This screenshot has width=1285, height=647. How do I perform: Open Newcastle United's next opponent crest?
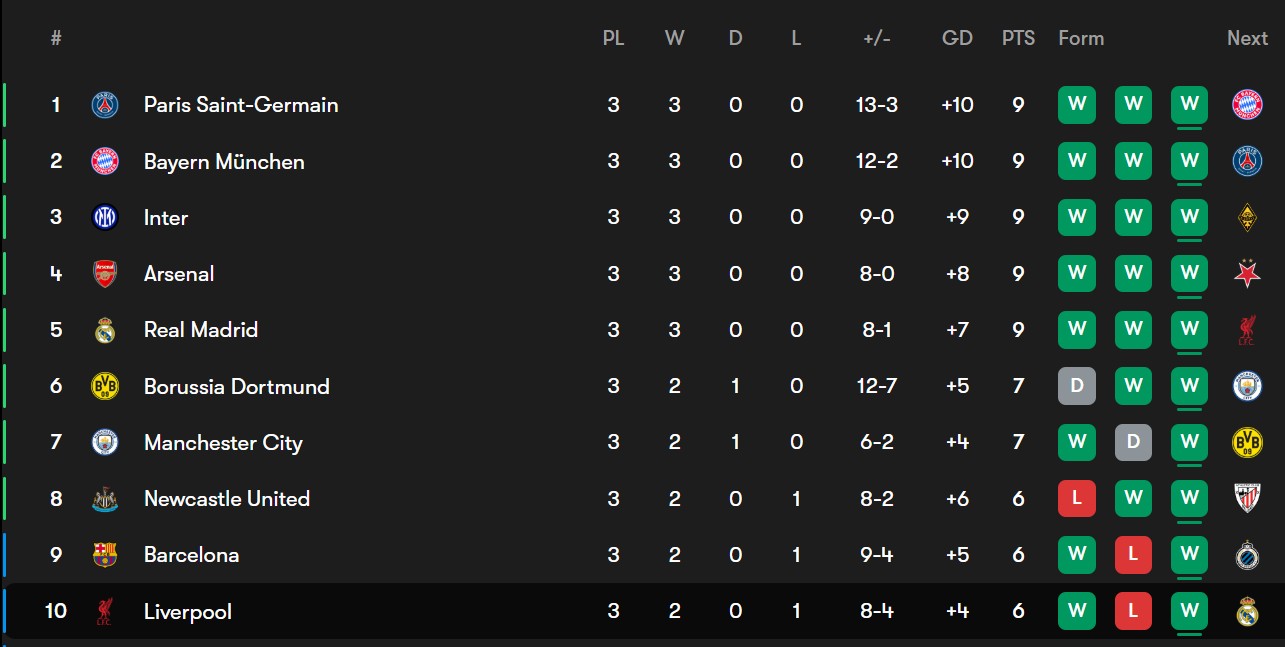(x=1247, y=498)
